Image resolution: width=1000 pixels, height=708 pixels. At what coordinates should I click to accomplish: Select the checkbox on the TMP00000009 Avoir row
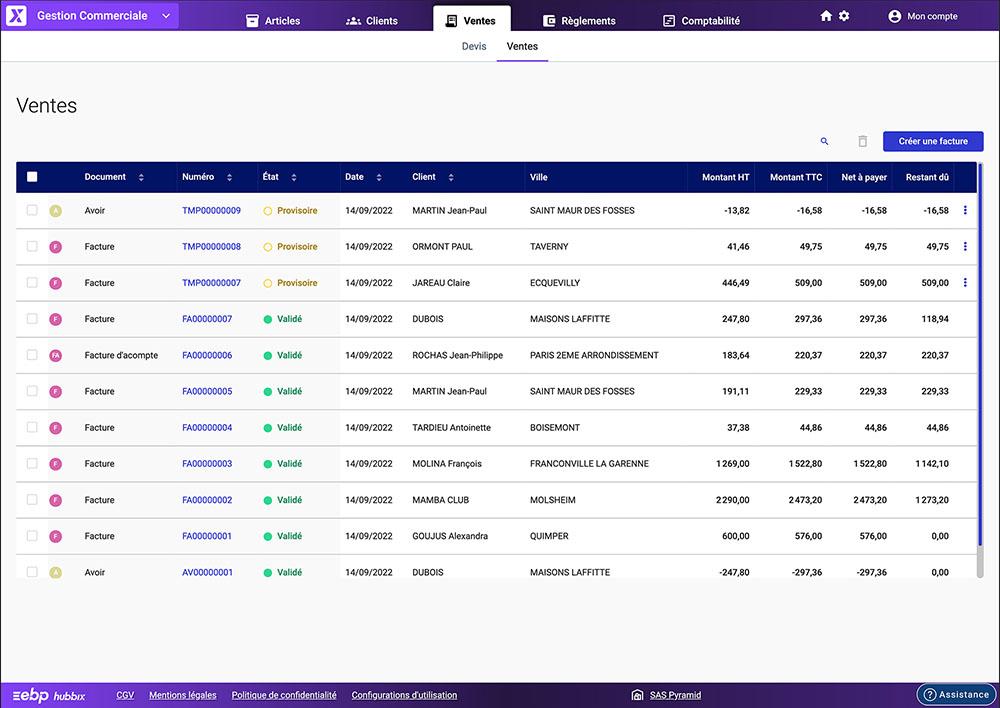point(31,210)
